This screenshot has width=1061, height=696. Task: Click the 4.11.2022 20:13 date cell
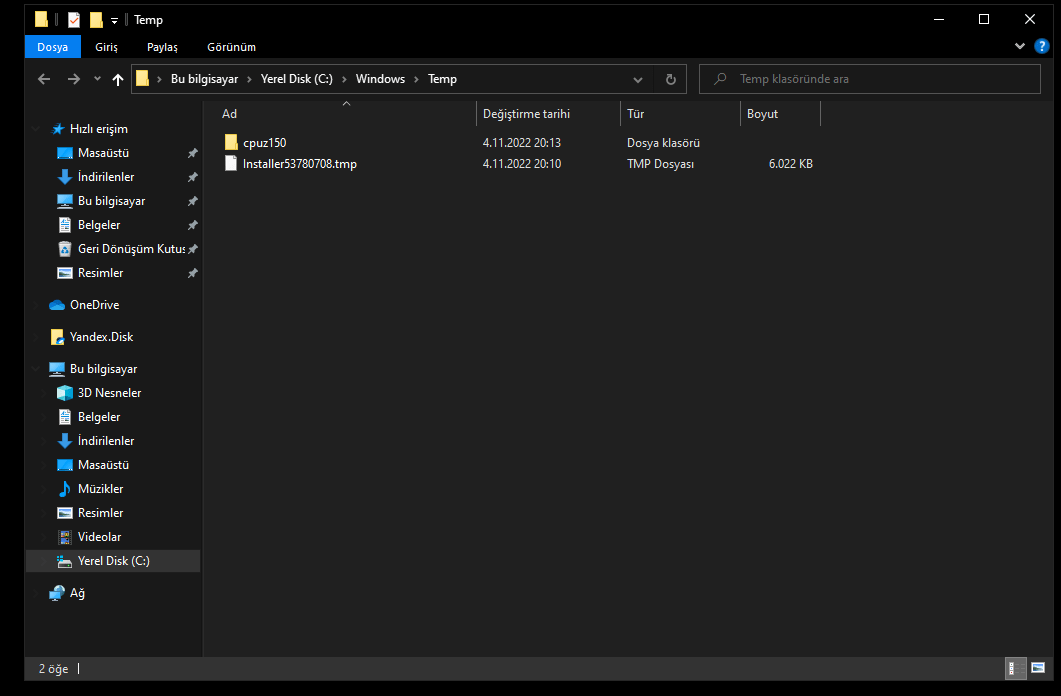(522, 143)
